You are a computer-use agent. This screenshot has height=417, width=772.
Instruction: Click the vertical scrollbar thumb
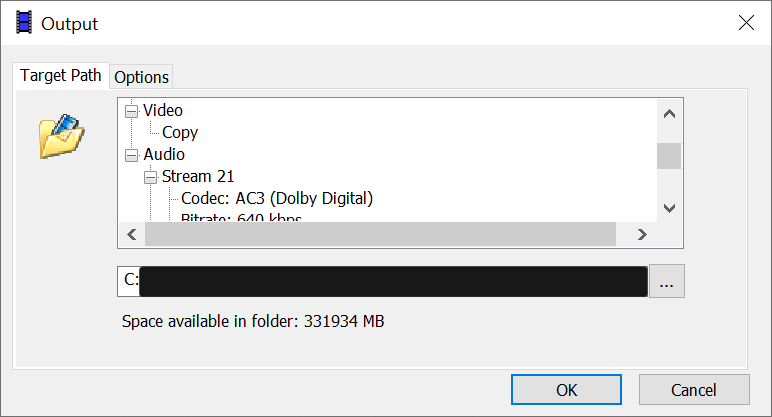[x=669, y=156]
